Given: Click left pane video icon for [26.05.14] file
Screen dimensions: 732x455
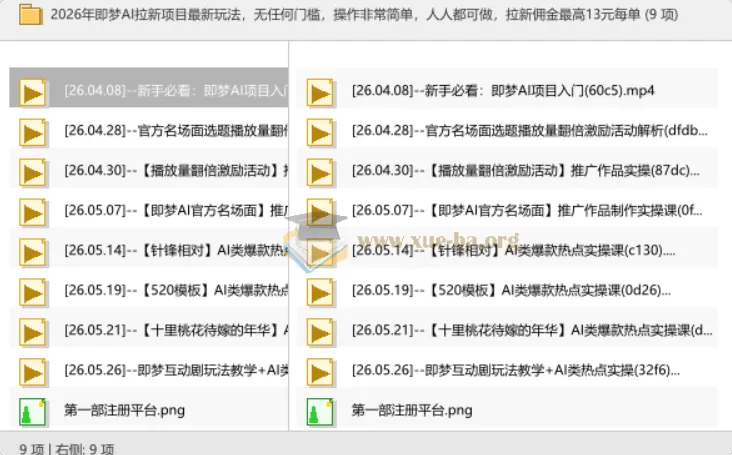Looking at the screenshot, I should 32,252.
